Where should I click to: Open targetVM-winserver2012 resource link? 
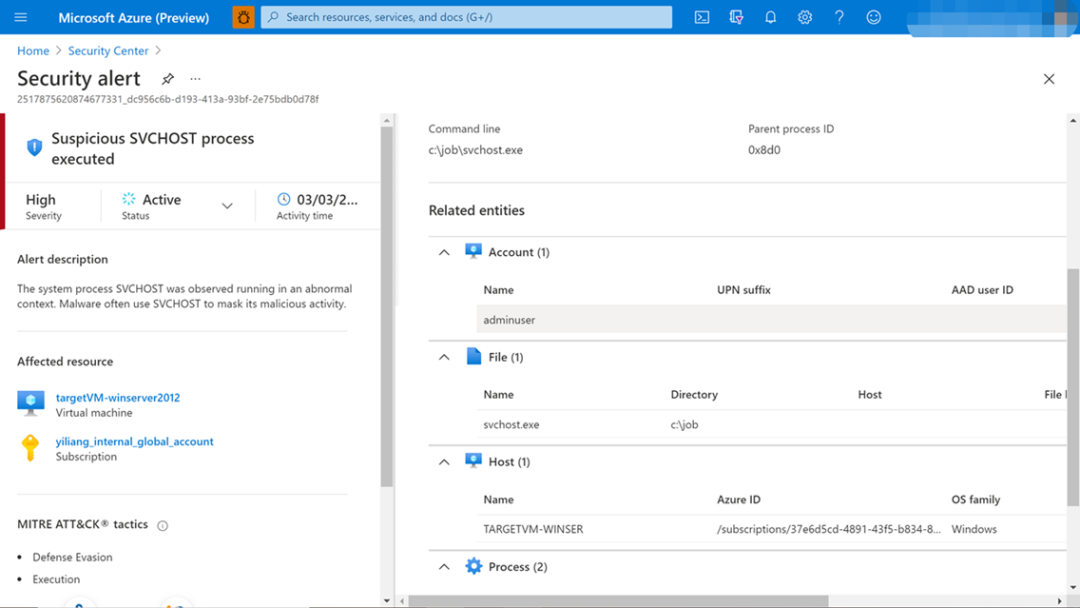118,397
